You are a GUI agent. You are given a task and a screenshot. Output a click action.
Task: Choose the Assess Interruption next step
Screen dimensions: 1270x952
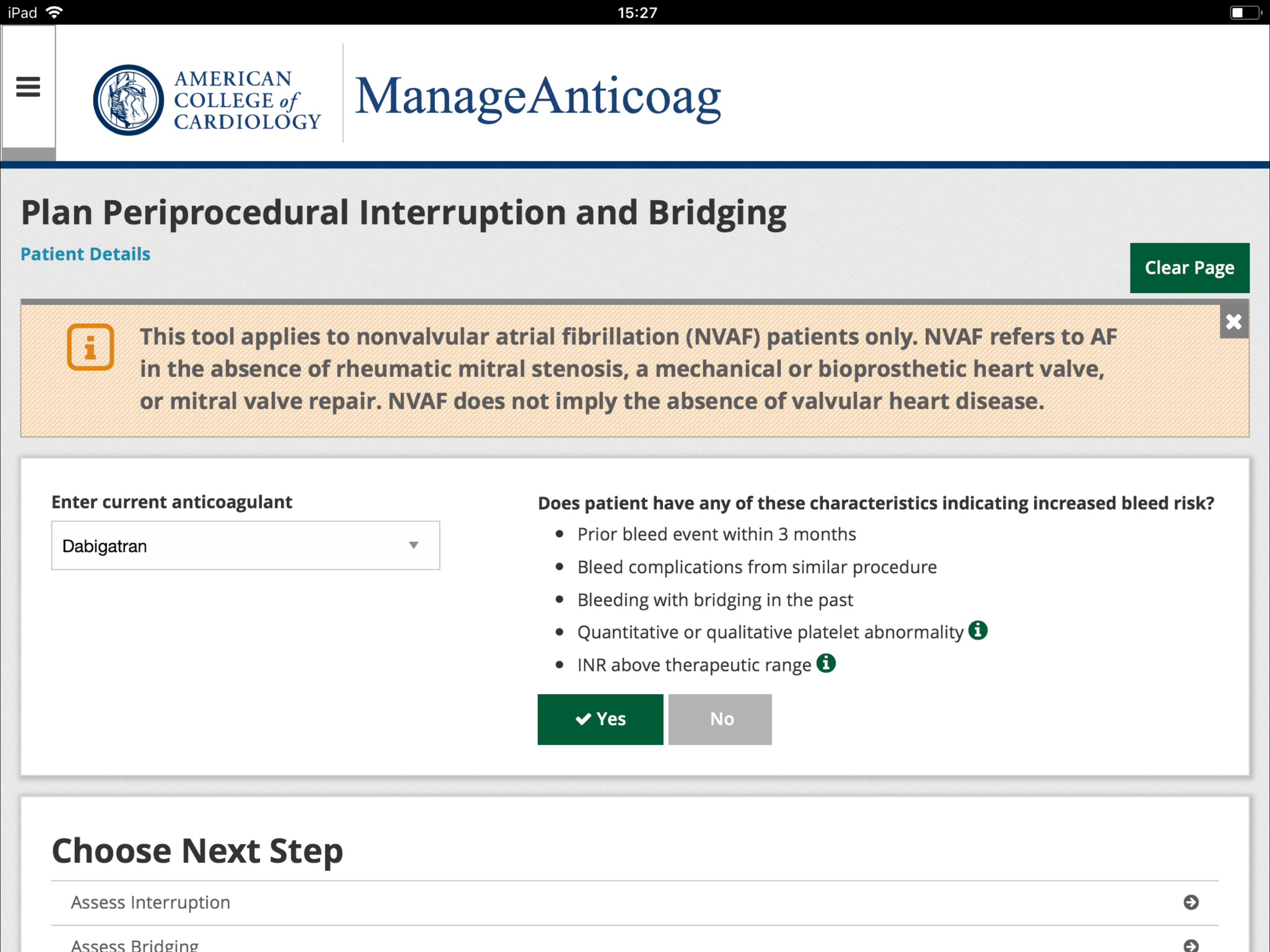point(151,902)
